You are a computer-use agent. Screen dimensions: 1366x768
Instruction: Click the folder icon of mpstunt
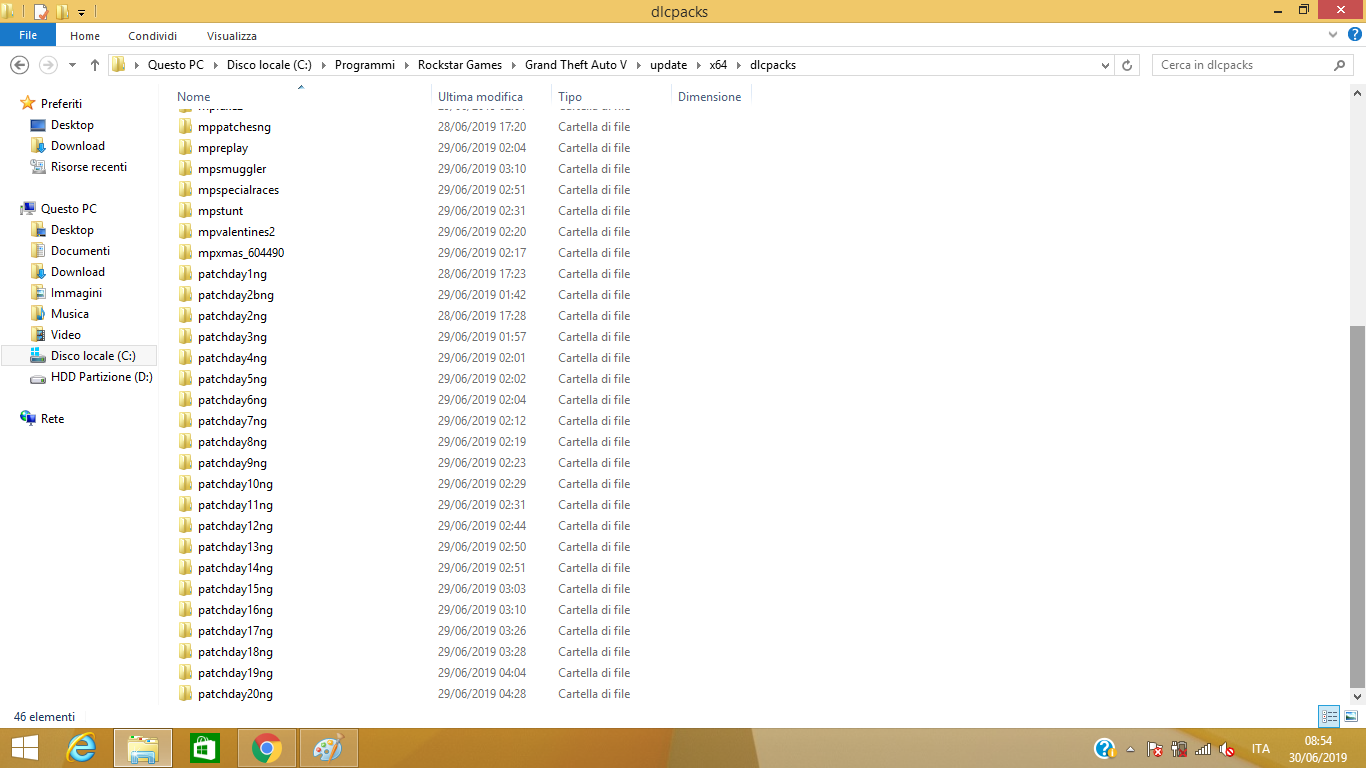point(186,211)
